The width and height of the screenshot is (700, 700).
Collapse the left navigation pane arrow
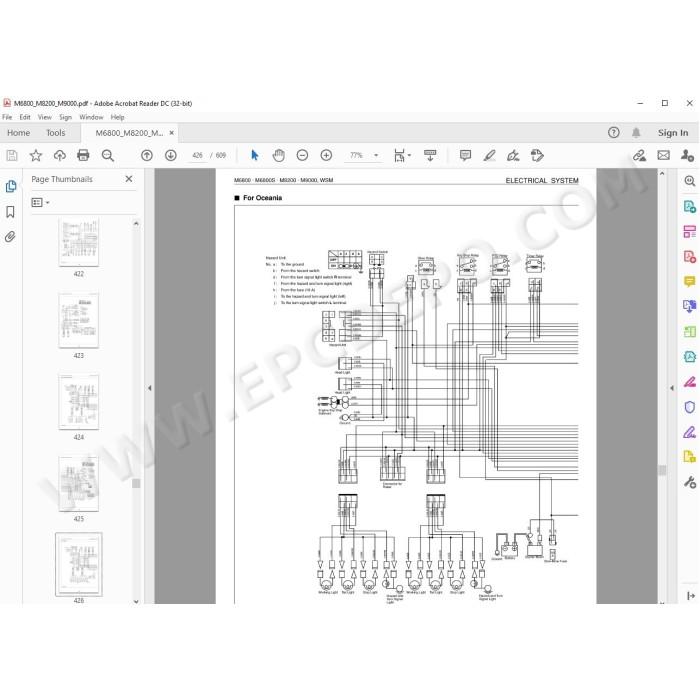point(150,388)
